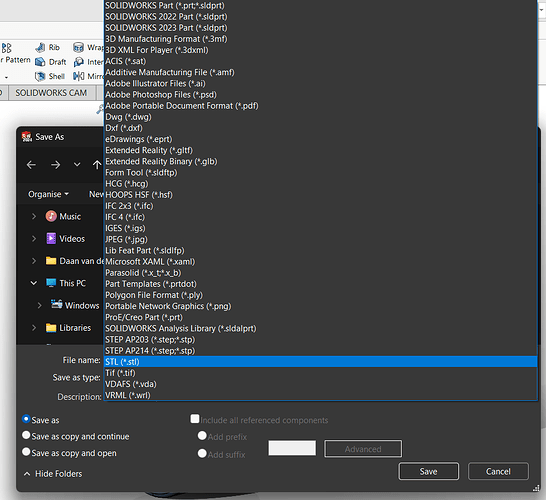Image resolution: width=546 pixels, height=500 pixels.
Task: Open the Organise dropdown menu
Action: [x=48, y=194]
